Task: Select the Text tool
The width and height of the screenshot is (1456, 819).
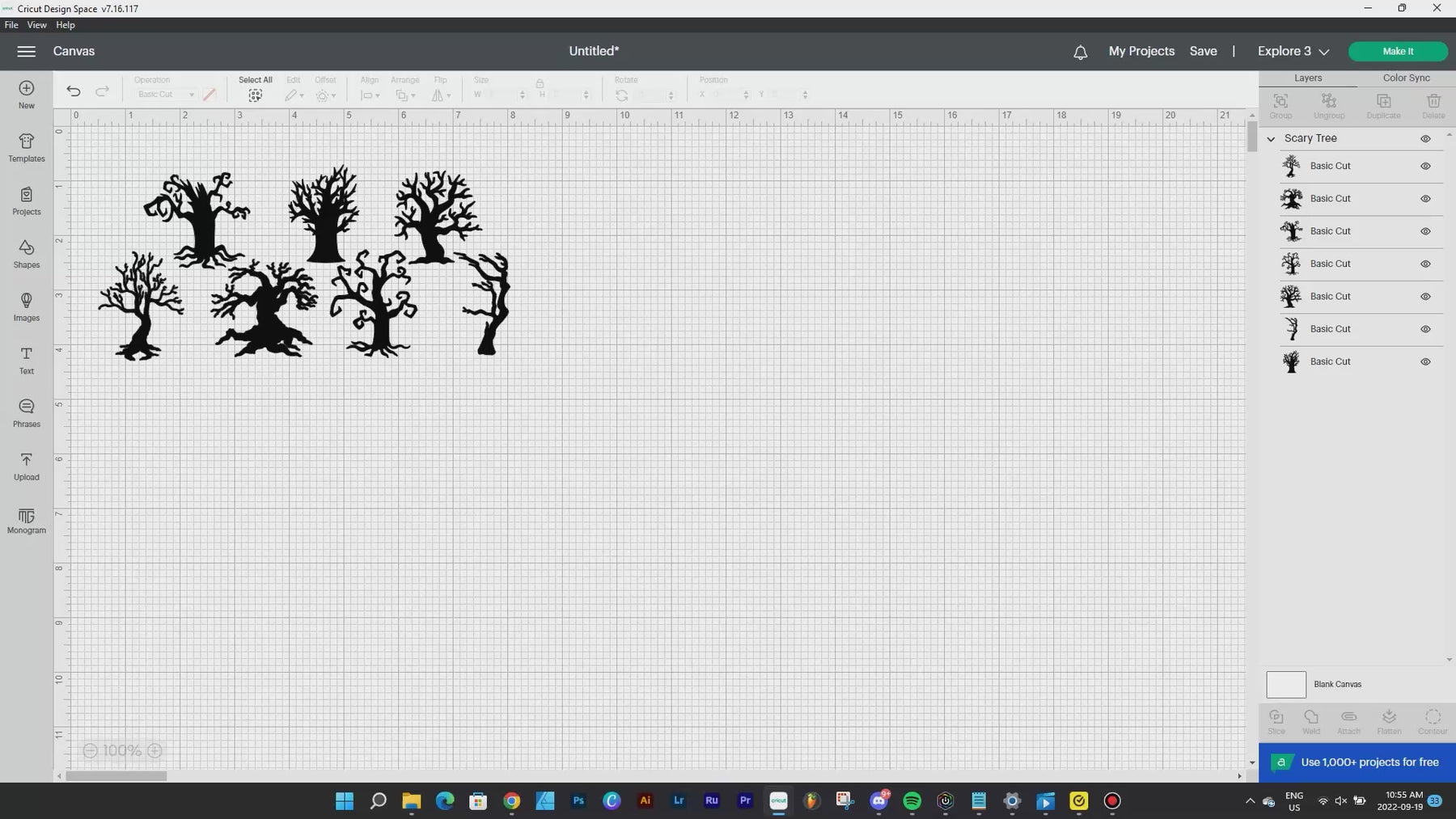Action: (x=27, y=361)
